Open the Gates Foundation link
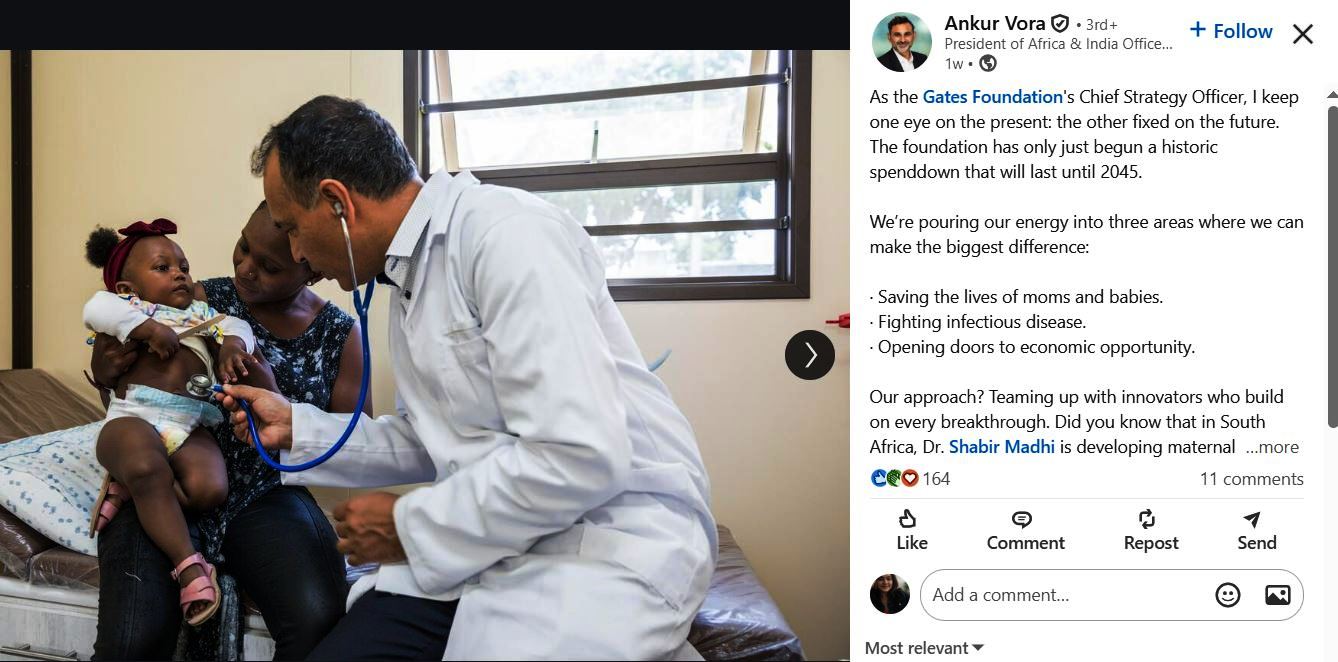 (x=993, y=97)
